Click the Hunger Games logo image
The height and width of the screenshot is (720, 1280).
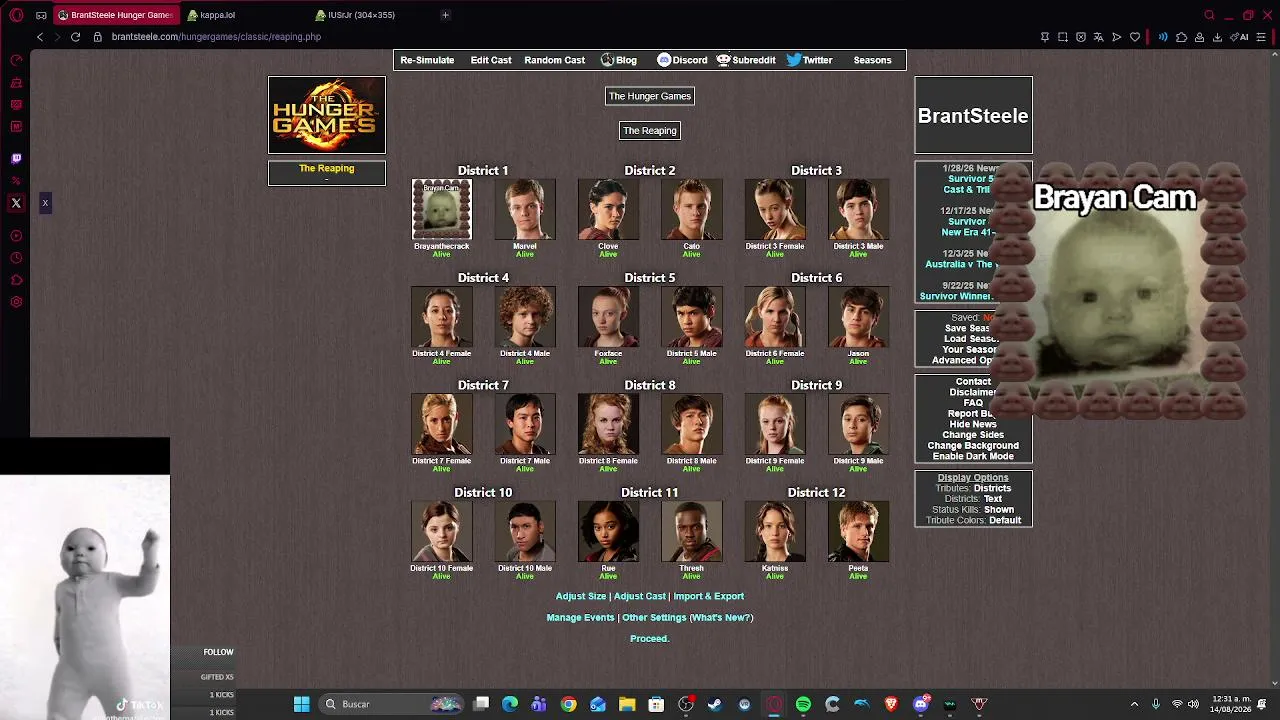[327, 116]
